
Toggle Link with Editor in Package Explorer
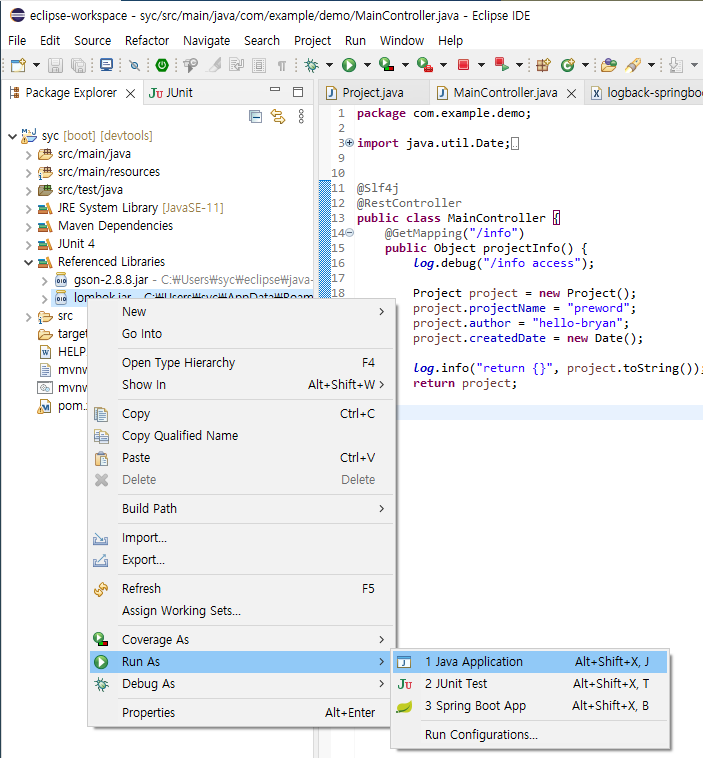(278, 117)
